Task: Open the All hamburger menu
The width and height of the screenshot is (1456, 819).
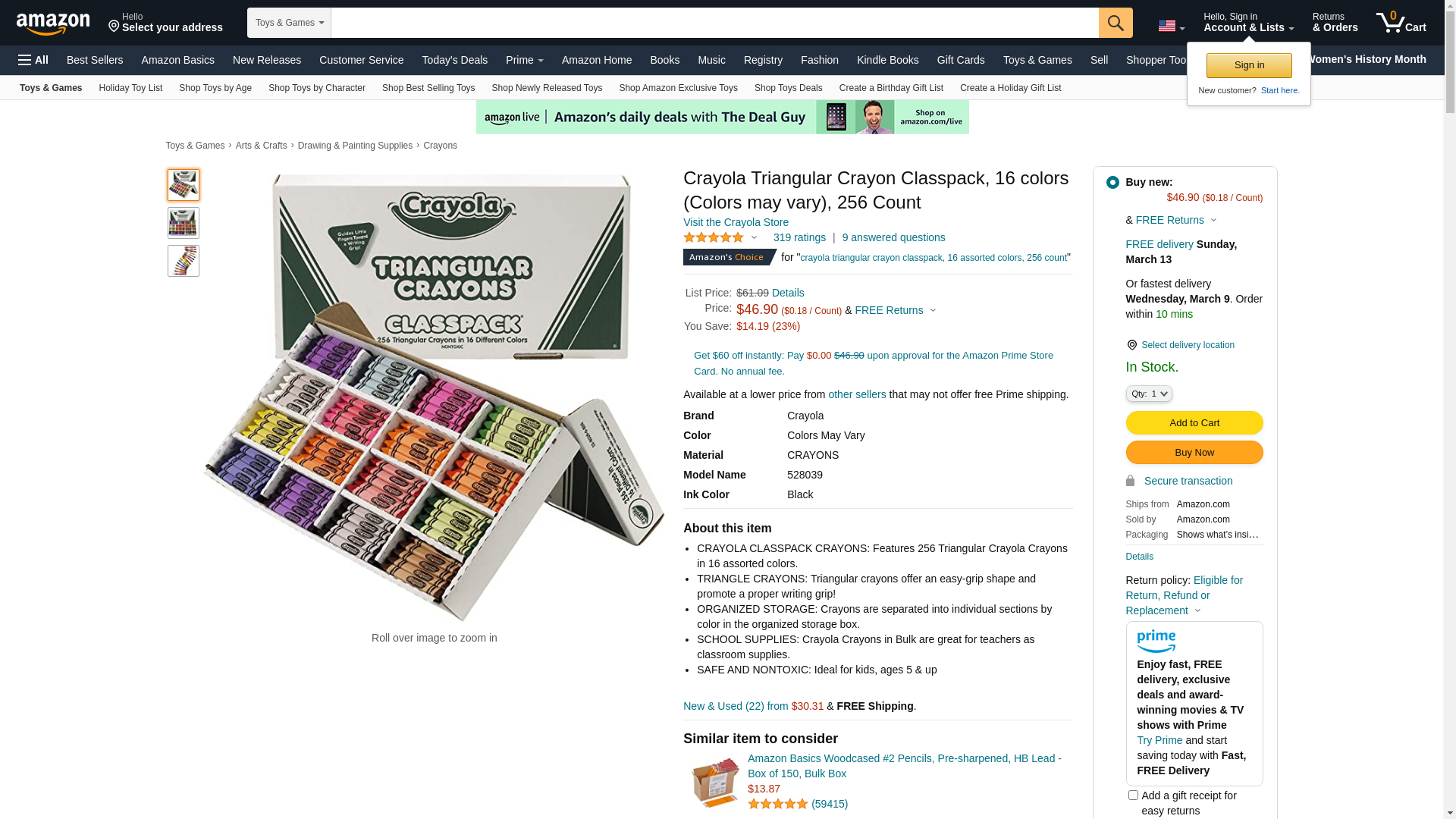Action: pos(33,60)
